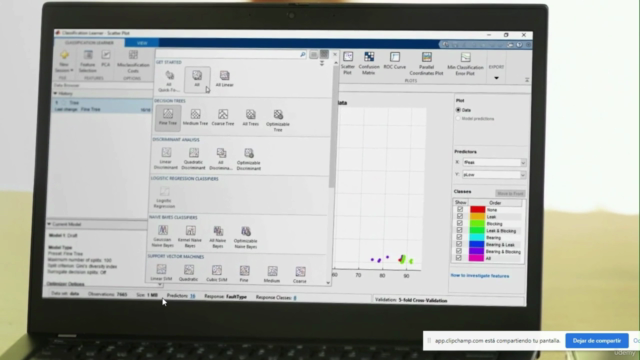
Task: Pick Optimizable Discriminant model
Action: [x=249, y=159]
